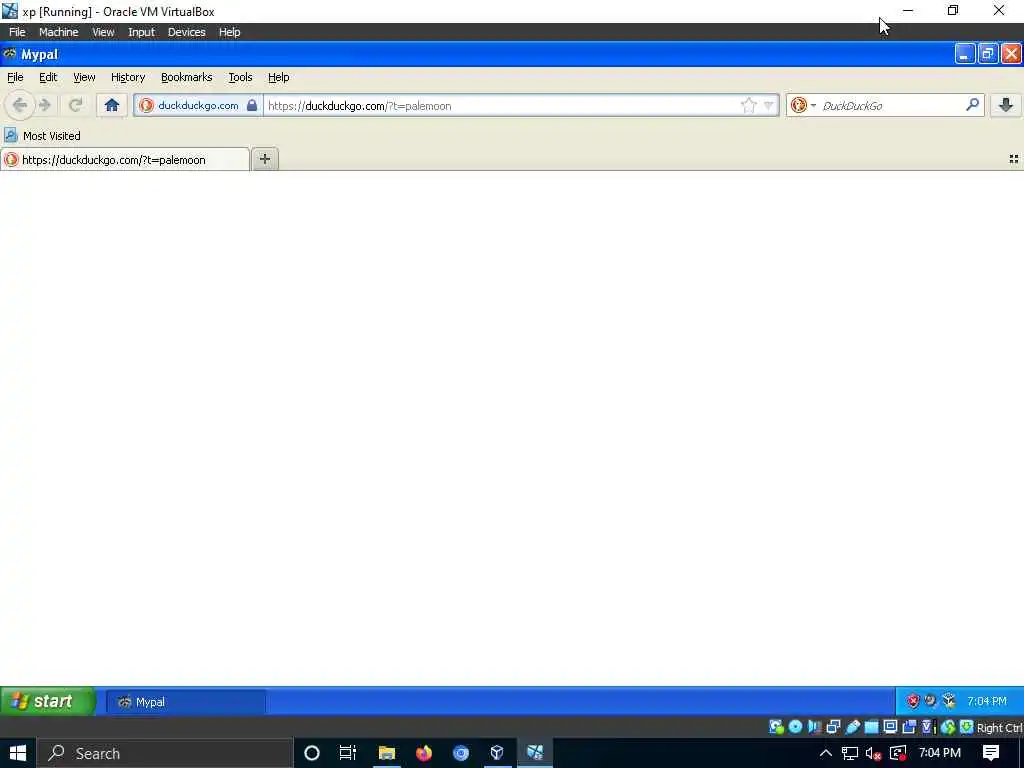Screen dimensions: 1024x768
Task: Open the search engine selector dropdown
Action: click(x=803, y=105)
